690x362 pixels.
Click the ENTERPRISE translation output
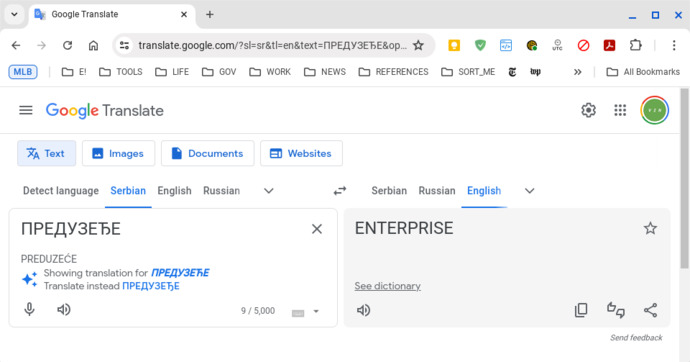pyautogui.click(x=404, y=228)
